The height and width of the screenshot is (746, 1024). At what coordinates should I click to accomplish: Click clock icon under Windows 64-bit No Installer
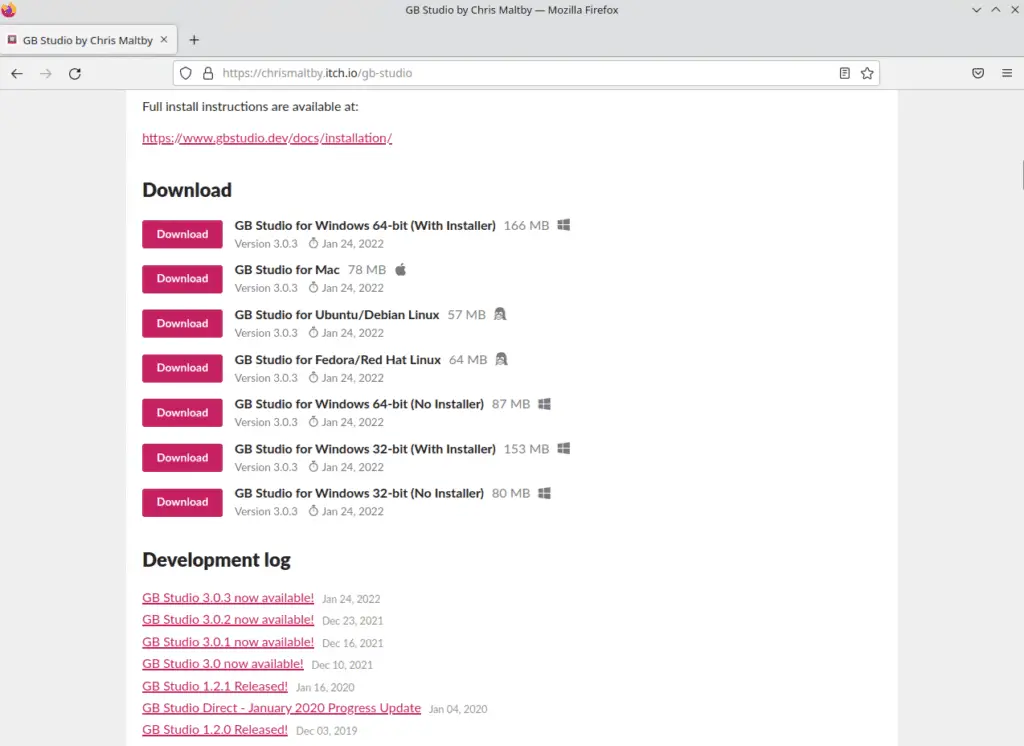coord(313,422)
